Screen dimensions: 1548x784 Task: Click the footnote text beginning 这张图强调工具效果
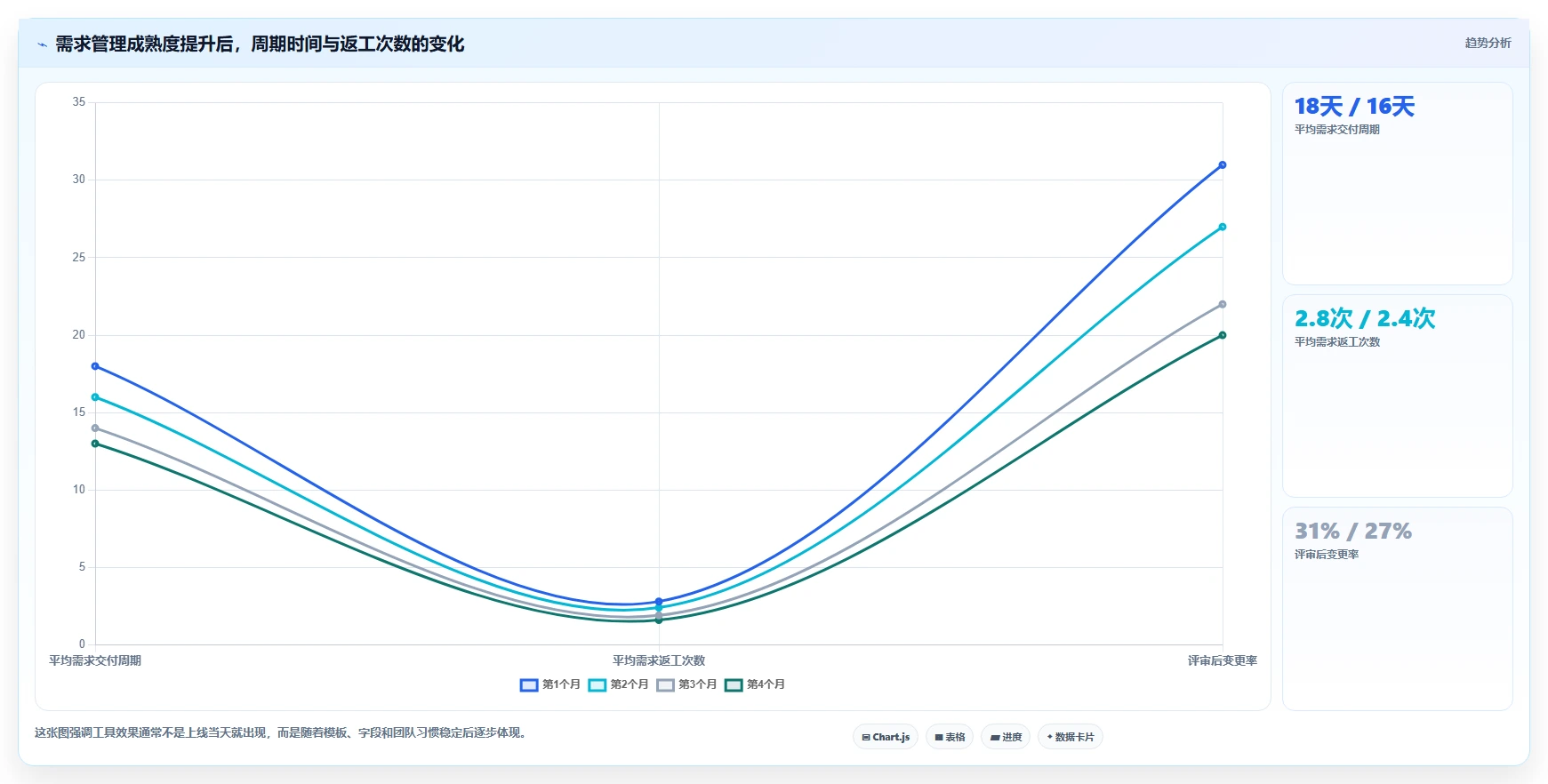coord(282,733)
